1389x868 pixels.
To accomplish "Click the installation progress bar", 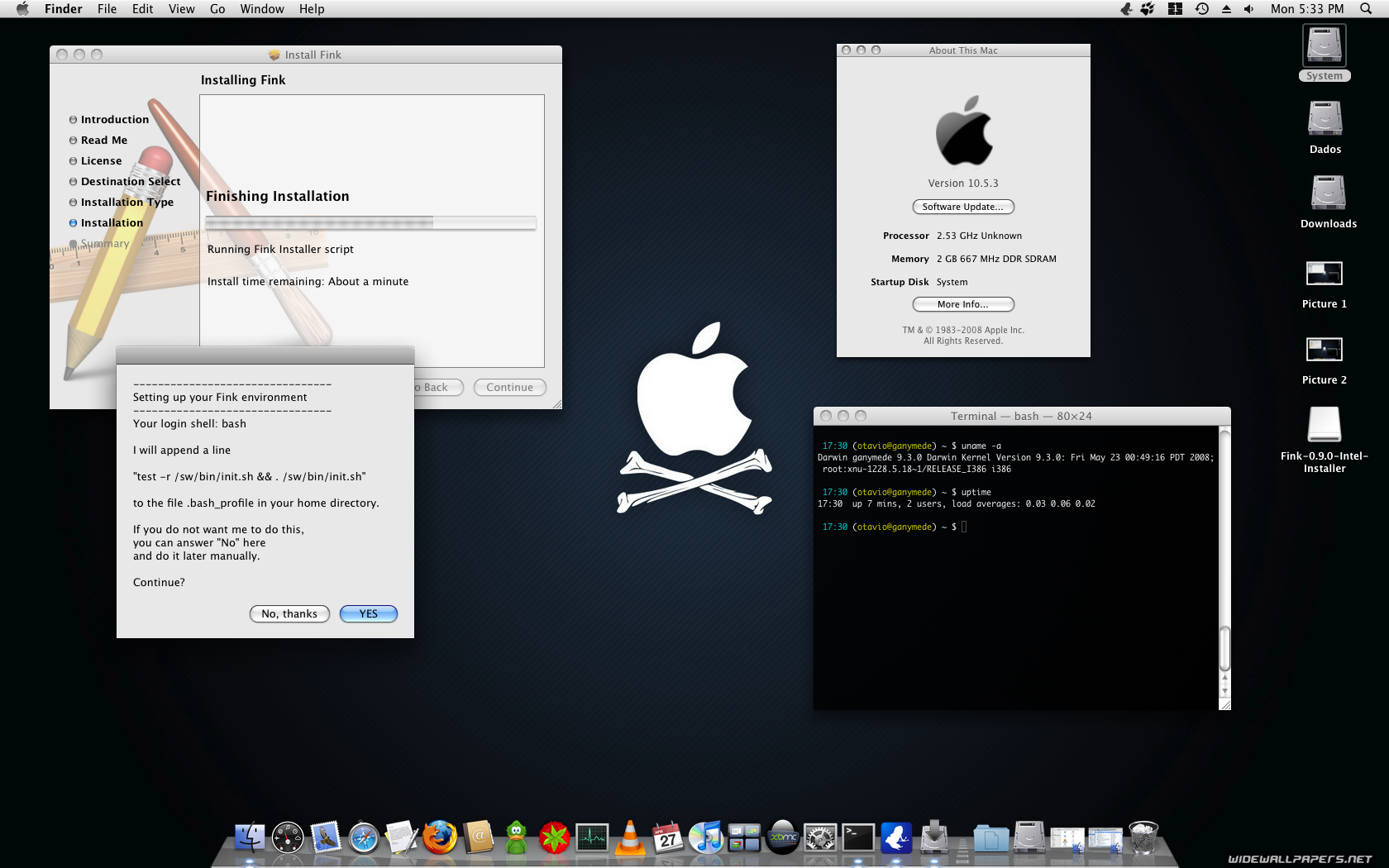I will 371,222.
